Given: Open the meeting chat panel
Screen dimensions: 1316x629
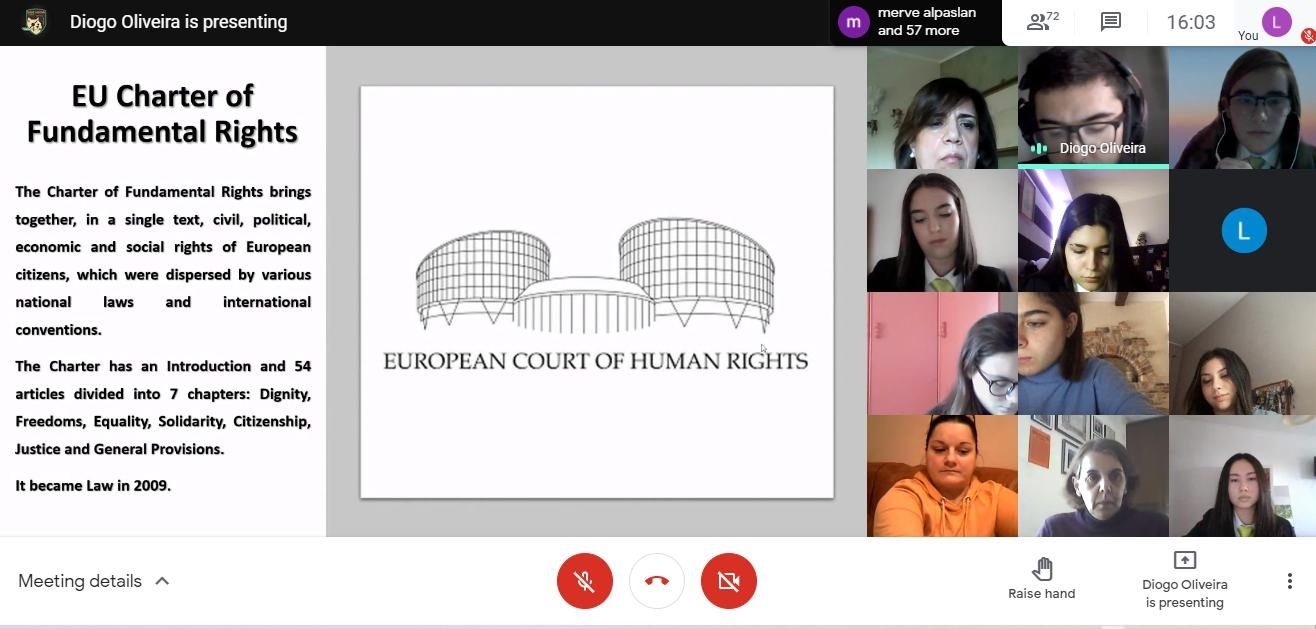Looking at the screenshot, I should click(x=1111, y=22).
